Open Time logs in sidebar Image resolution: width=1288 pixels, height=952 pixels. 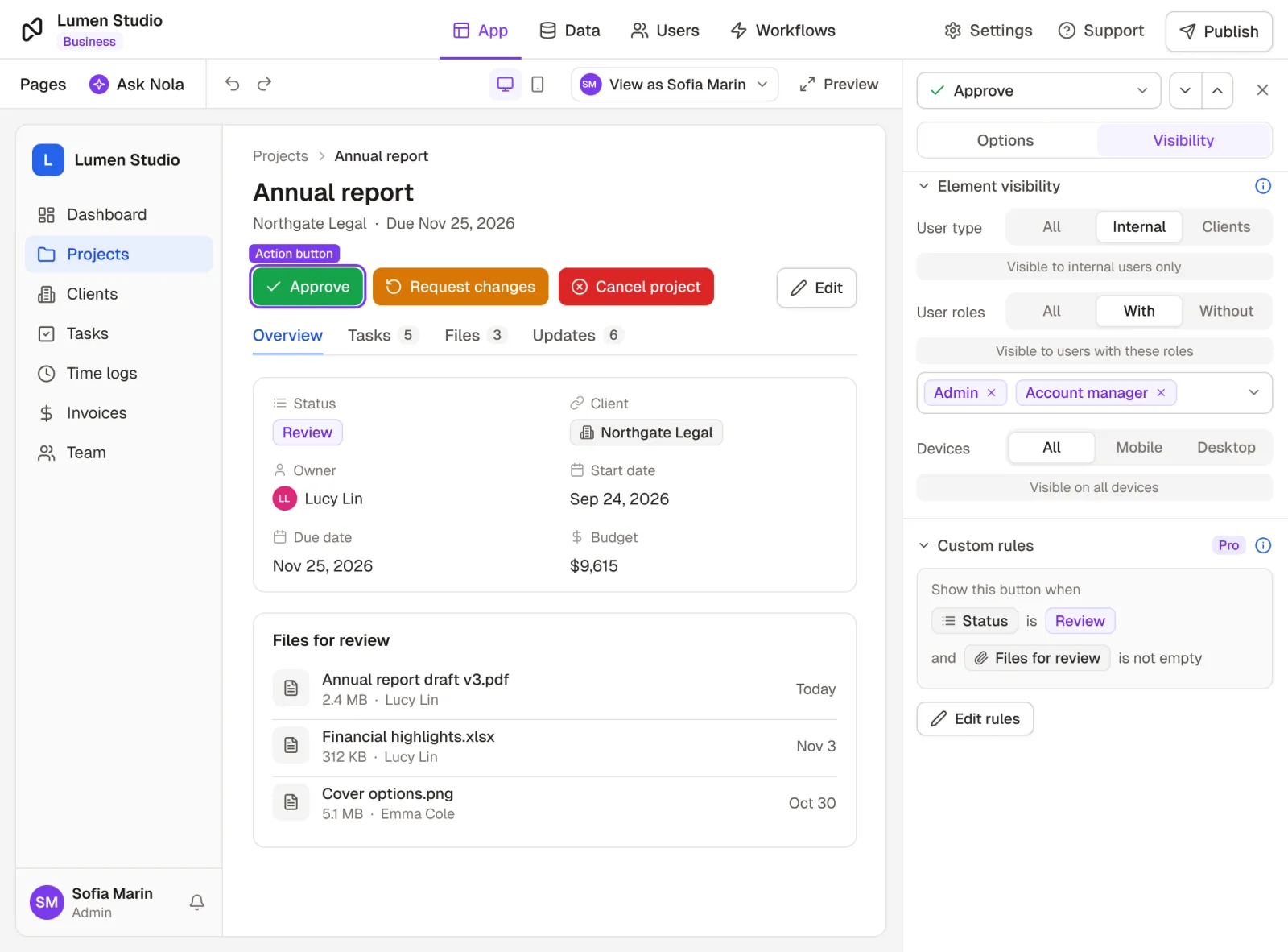pos(119,374)
